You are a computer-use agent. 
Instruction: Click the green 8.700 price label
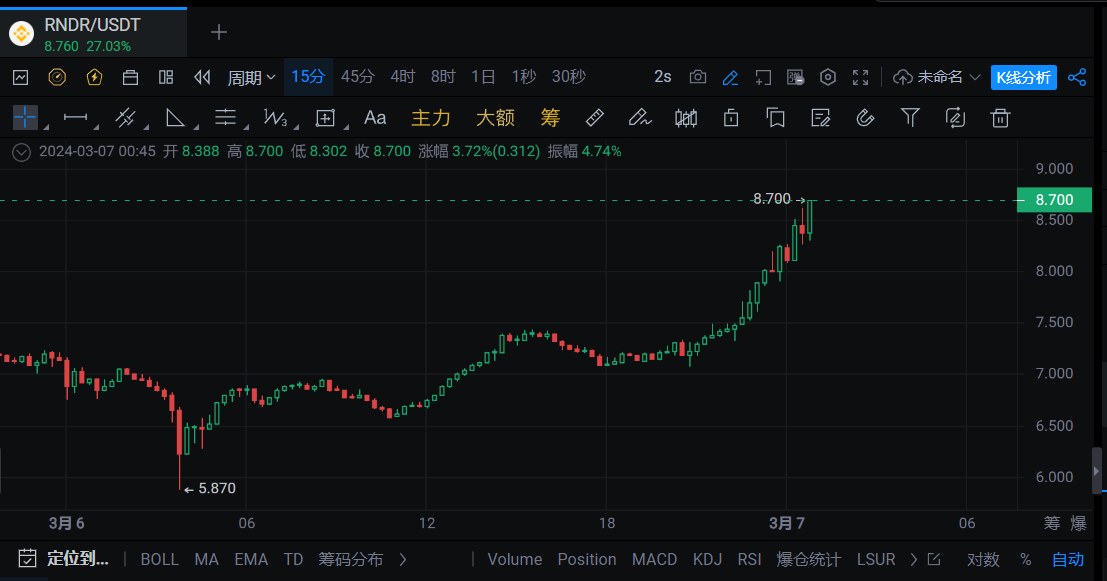1053,200
